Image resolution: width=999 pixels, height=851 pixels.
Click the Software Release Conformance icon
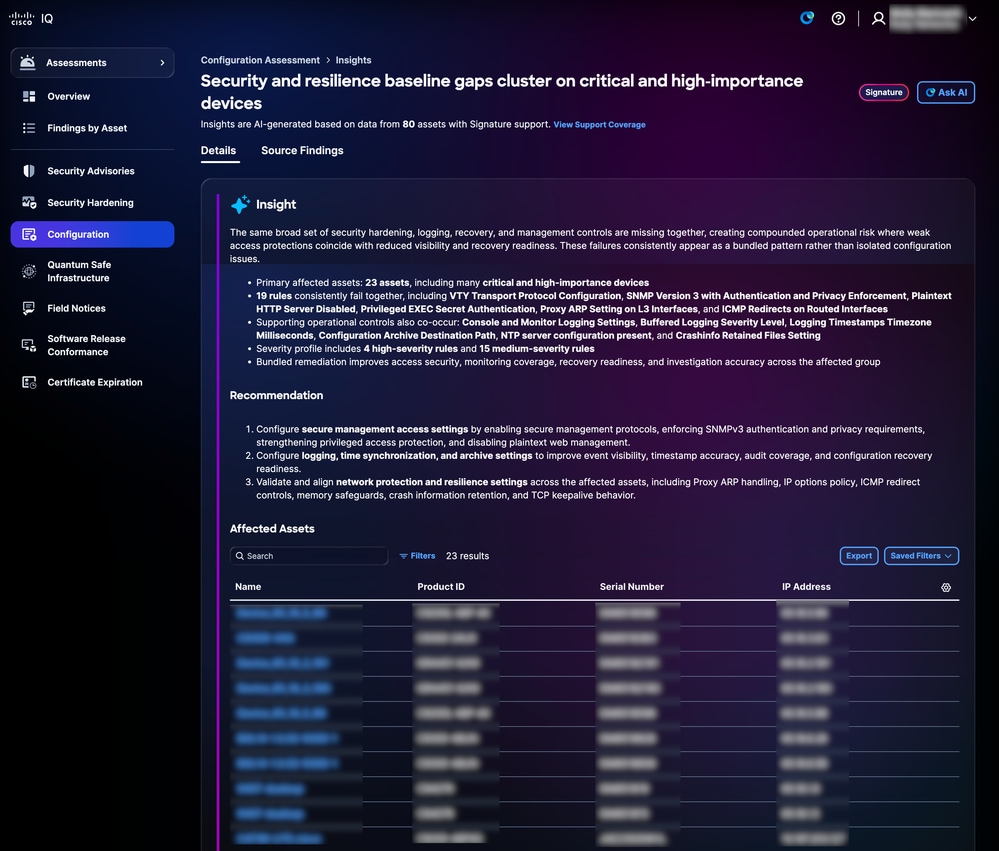pos(29,345)
